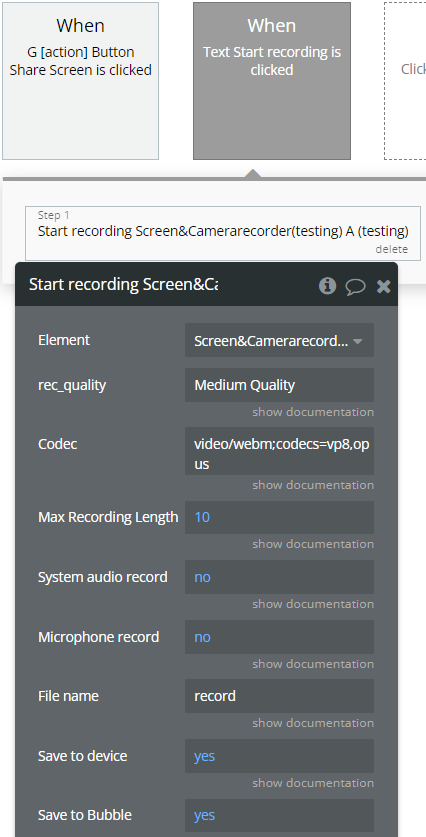Viewport: 426px width, 837px height.
Task: Click the File name record field
Action: tap(279, 696)
